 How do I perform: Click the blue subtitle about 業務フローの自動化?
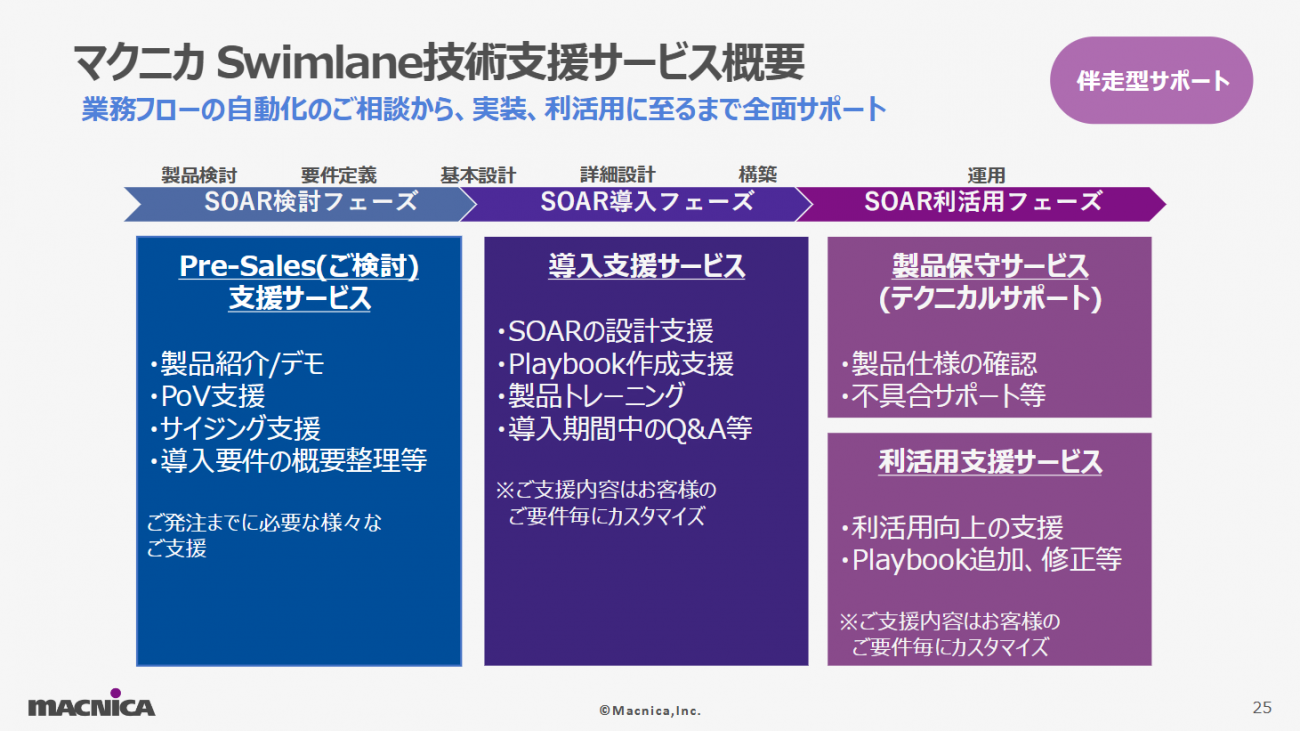484,109
